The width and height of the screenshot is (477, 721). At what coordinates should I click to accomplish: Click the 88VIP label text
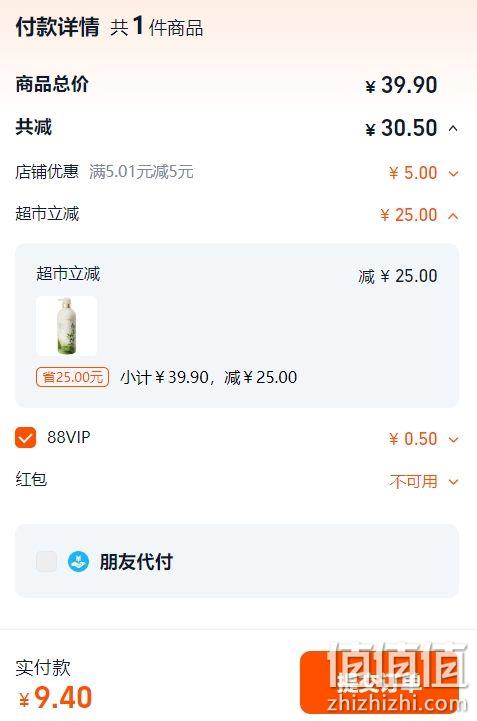[x=69, y=437]
